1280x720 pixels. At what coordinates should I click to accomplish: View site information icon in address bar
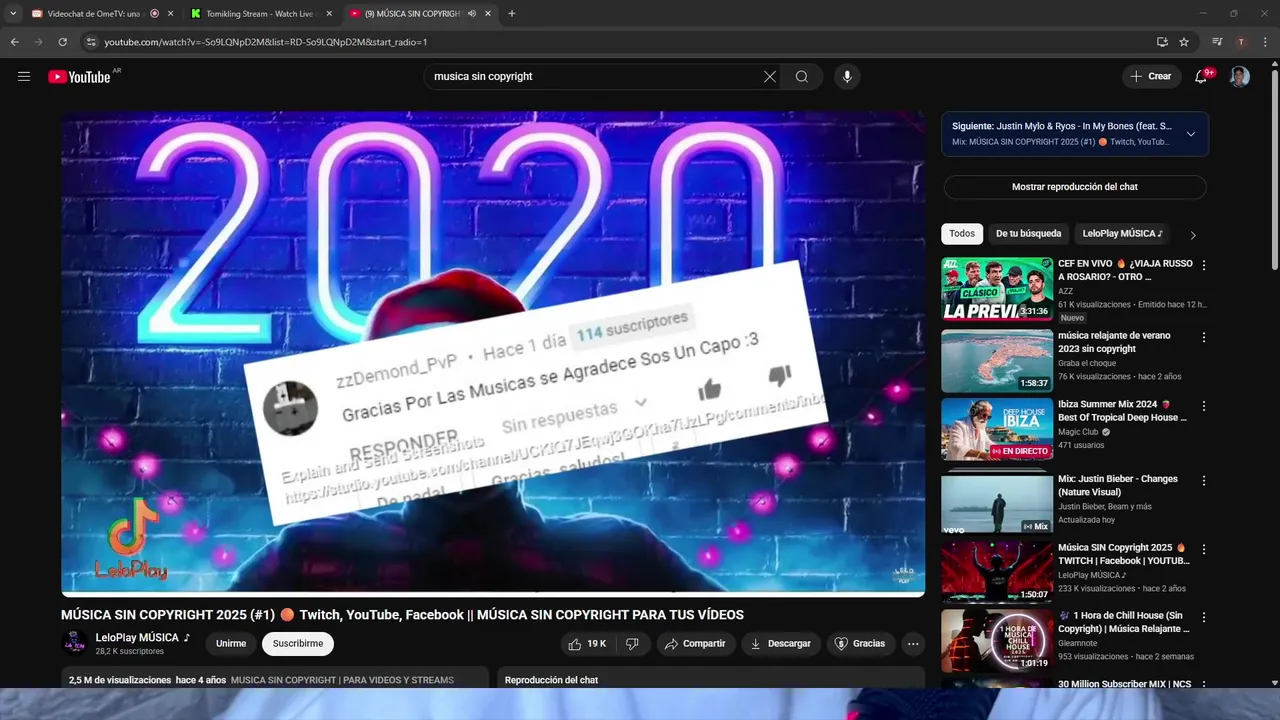(x=91, y=42)
